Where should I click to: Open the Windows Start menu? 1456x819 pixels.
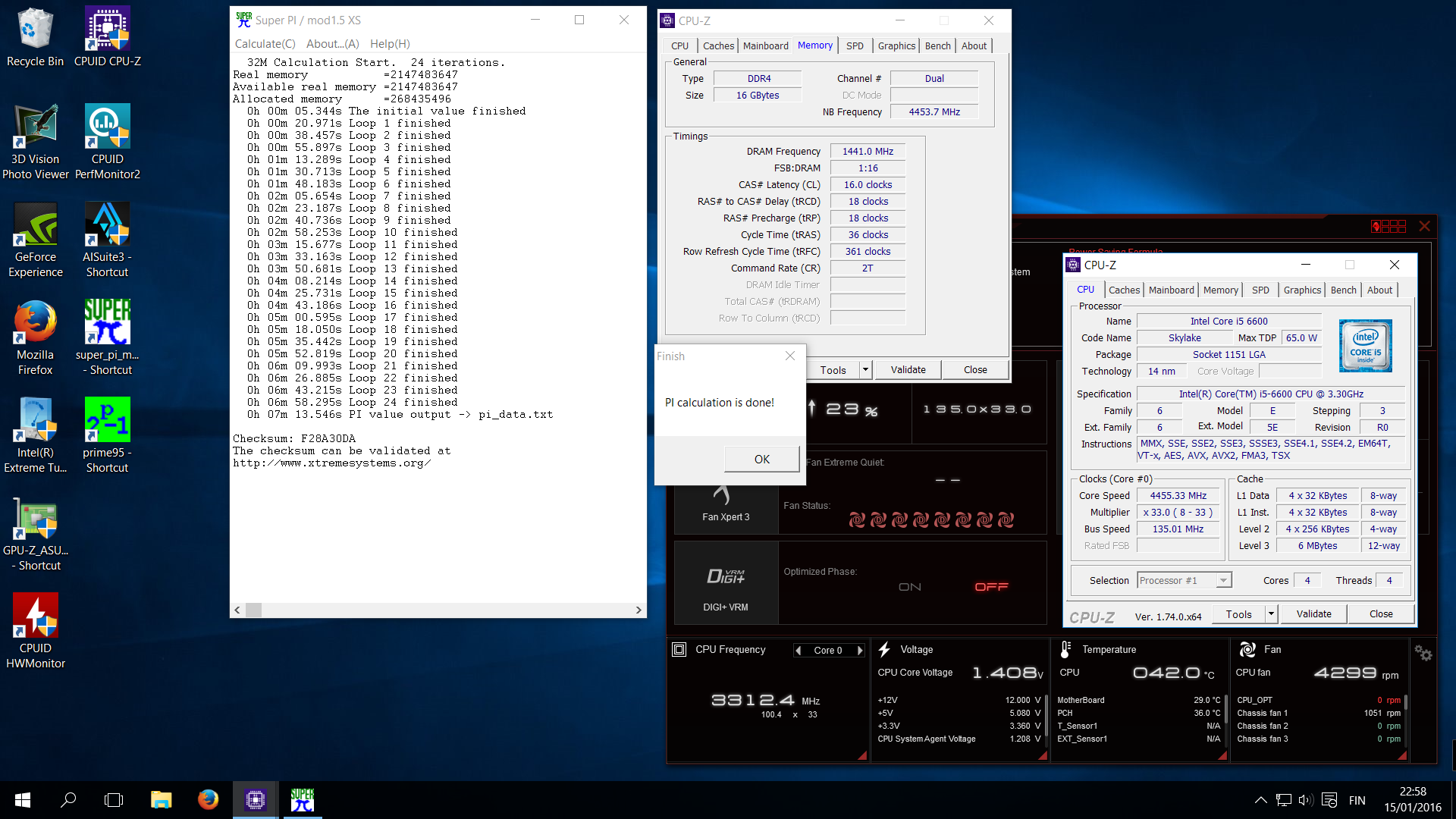click(23, 800)
